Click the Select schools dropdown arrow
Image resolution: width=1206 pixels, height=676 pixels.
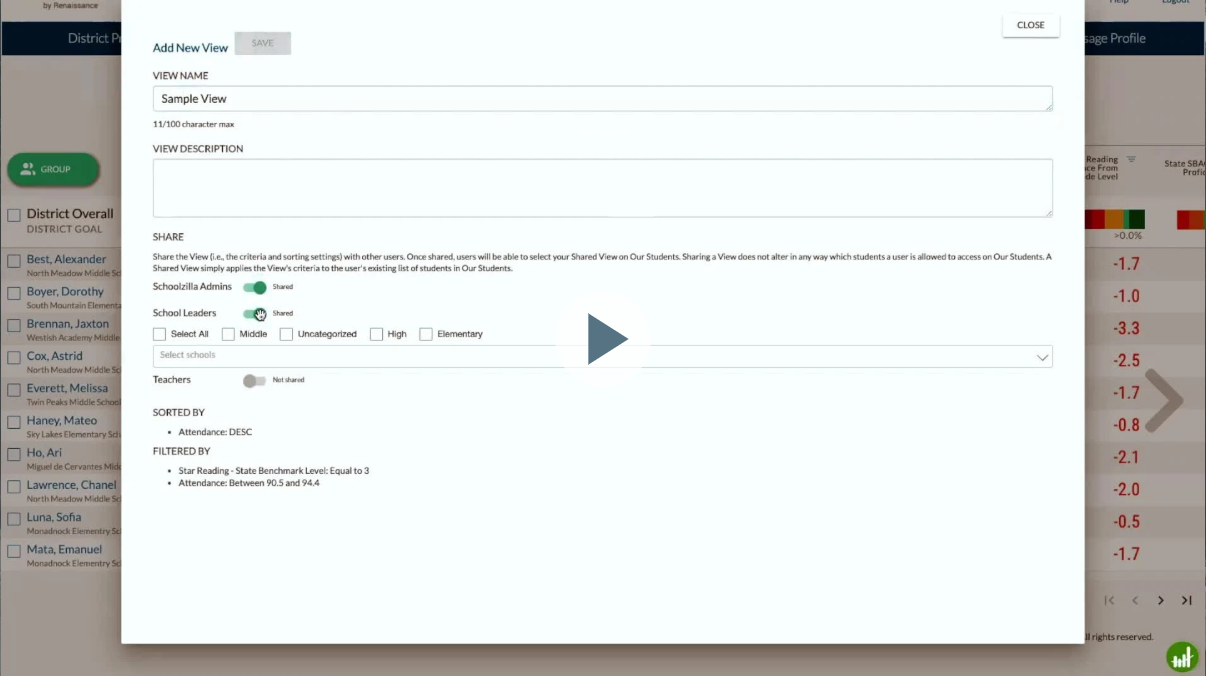(x=1042, y=357)
